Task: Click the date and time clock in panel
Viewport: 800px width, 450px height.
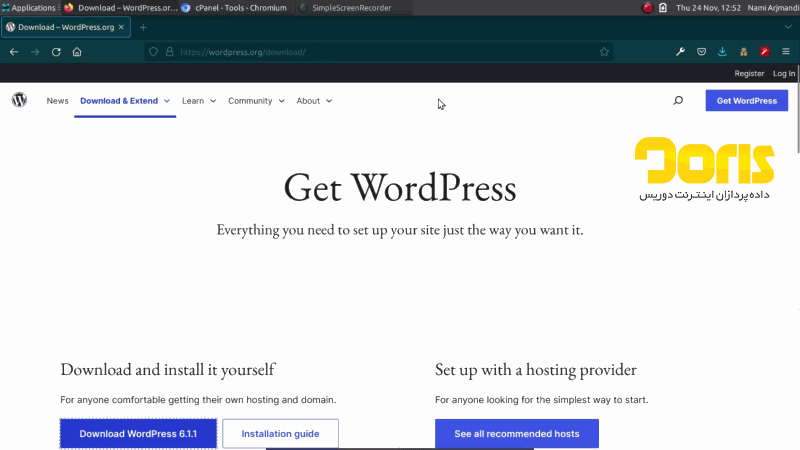Action: tap(708, 8)
